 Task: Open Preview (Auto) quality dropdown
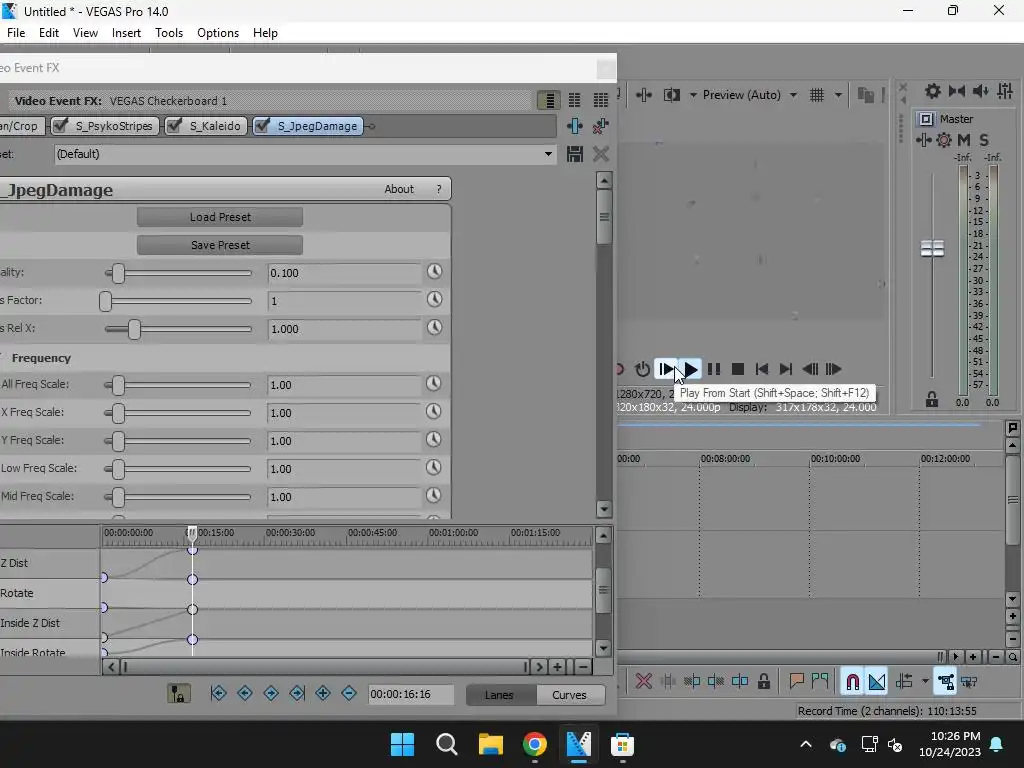750,95
